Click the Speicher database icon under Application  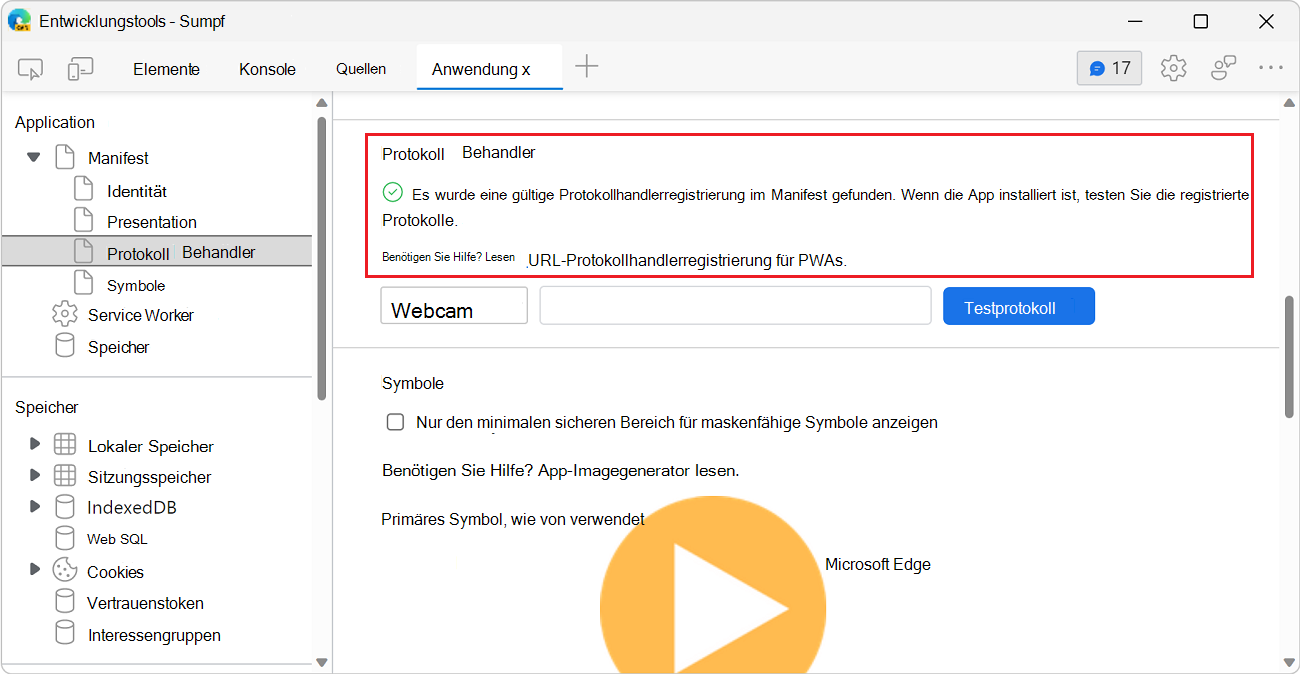(x=64, y=346)
